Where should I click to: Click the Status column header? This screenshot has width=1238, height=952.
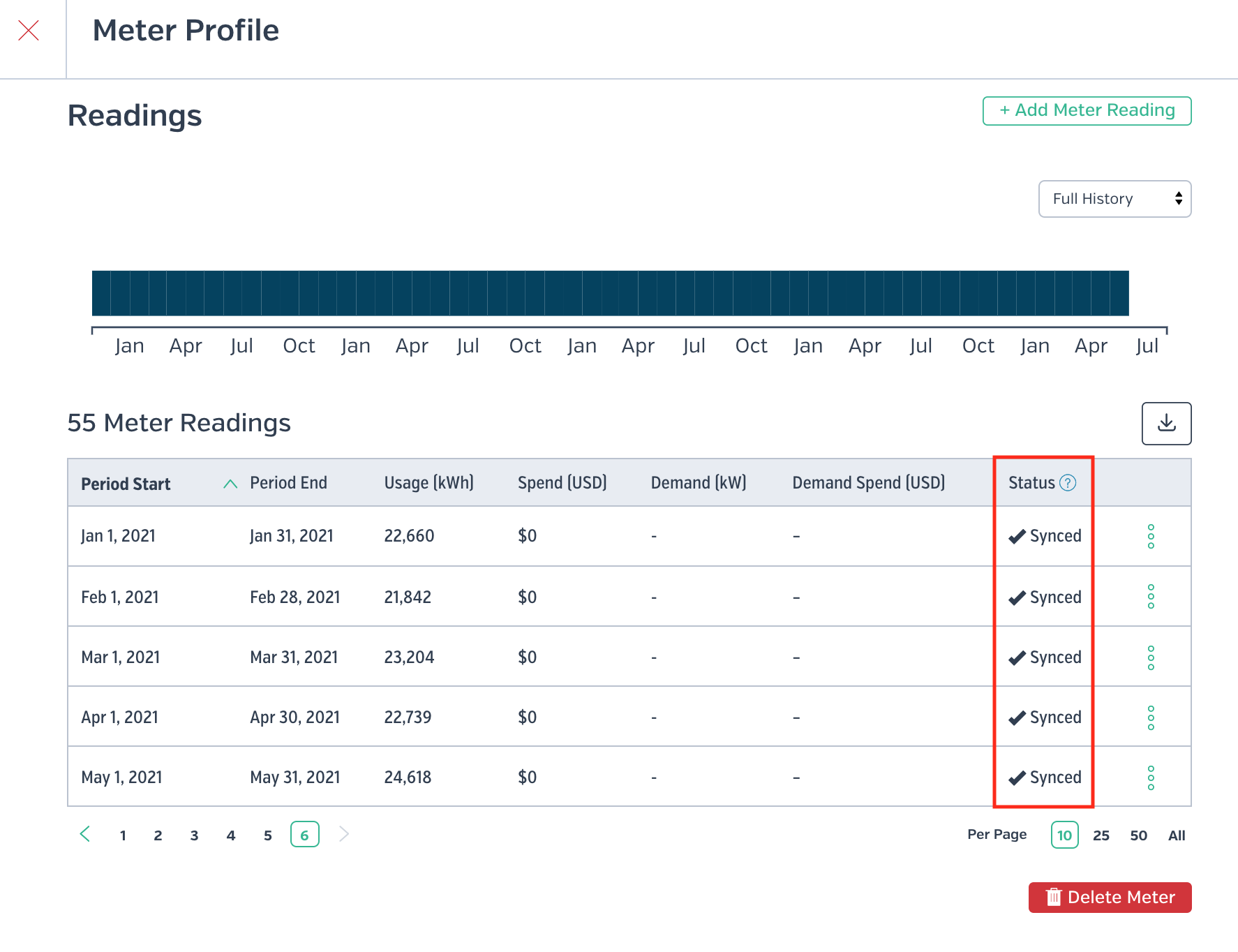1031,483
